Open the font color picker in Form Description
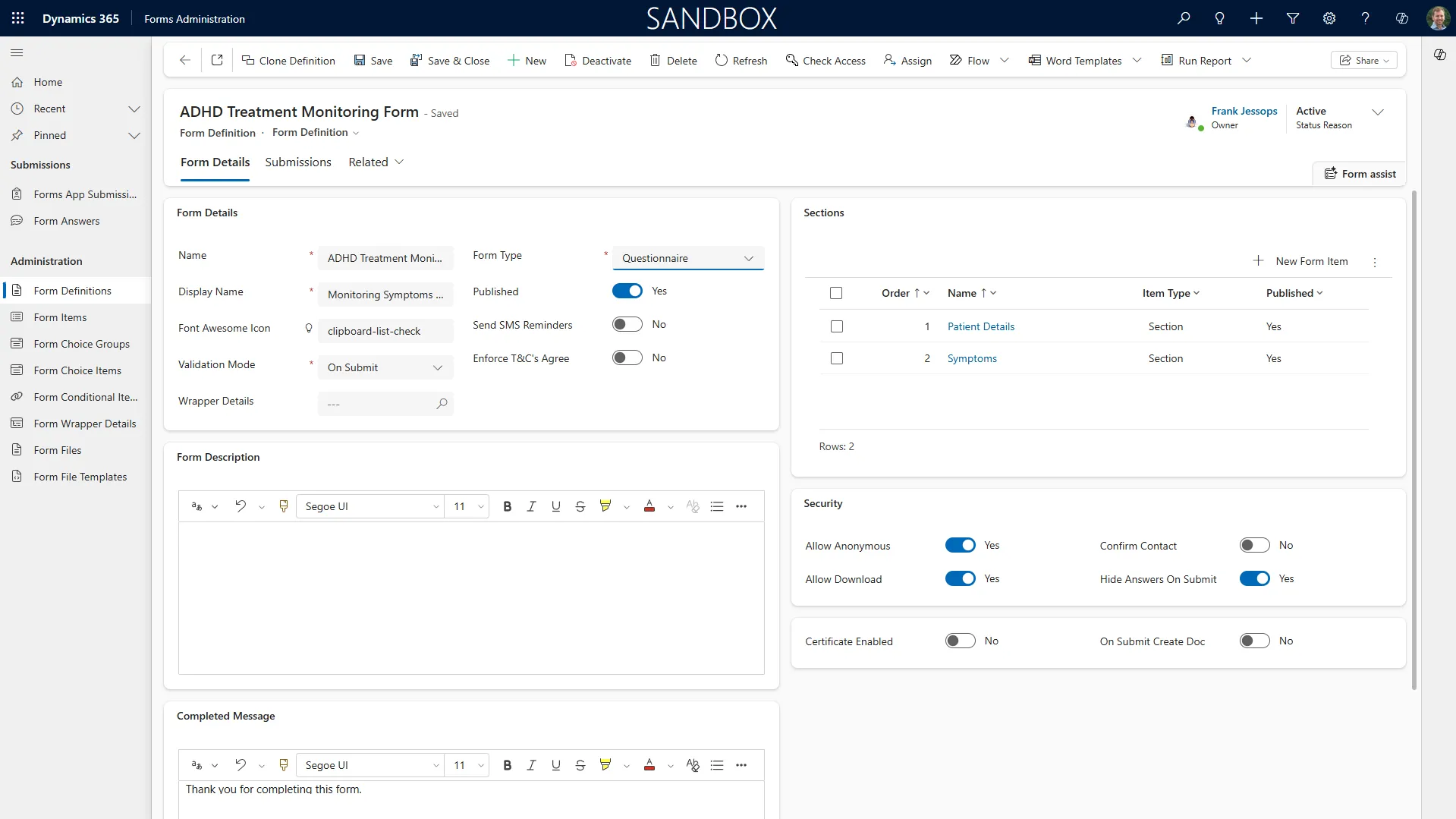 point(670,507)
